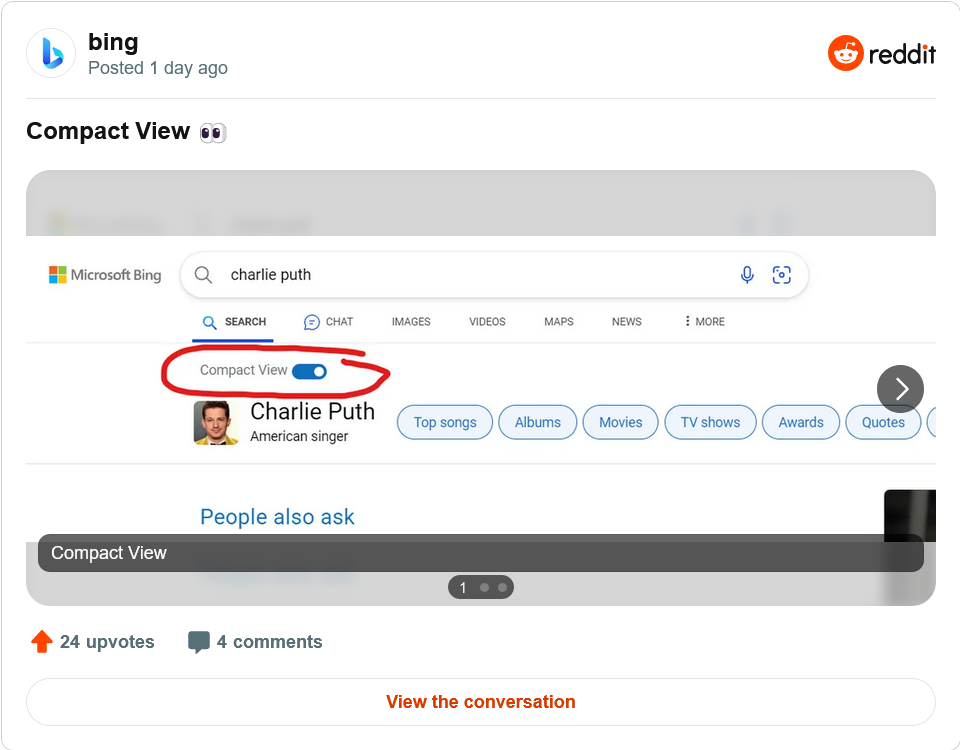Image resolution: width=960 pixels, height=750 pixels.
Task: Open the Reddit logo
Action: point(882,53)
